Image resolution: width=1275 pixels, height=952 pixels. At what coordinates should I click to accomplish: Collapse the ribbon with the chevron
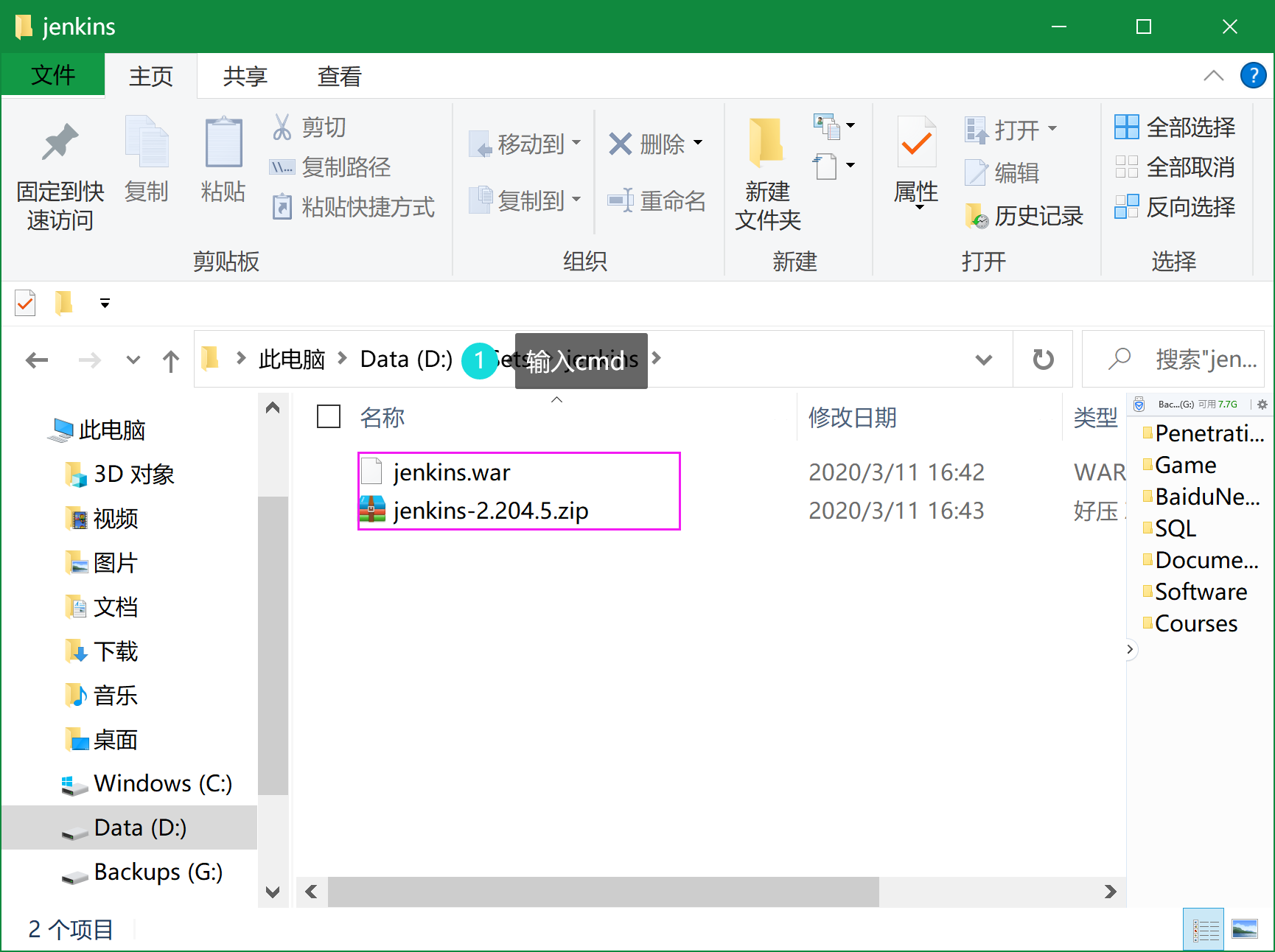1213,75
